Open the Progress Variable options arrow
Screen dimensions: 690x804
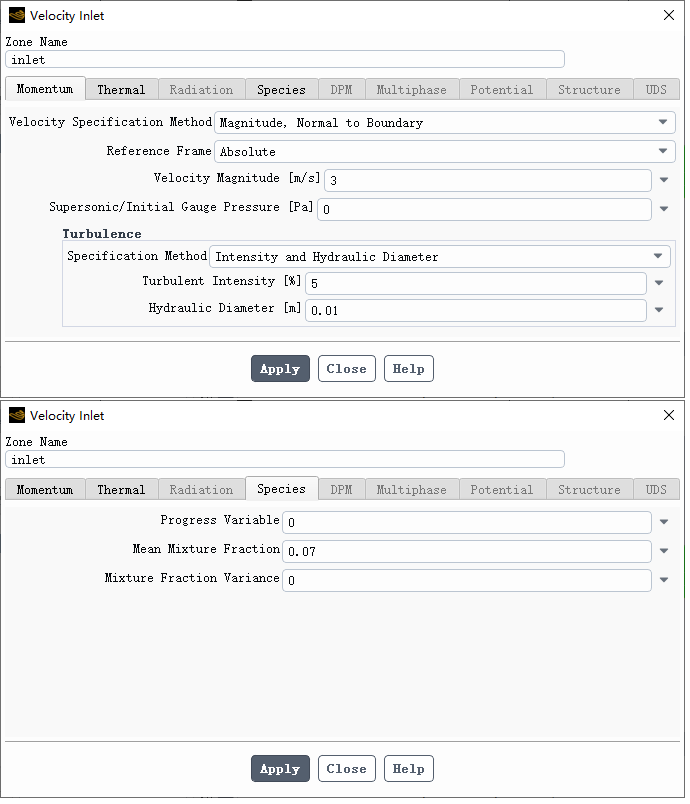coord(664,522)
